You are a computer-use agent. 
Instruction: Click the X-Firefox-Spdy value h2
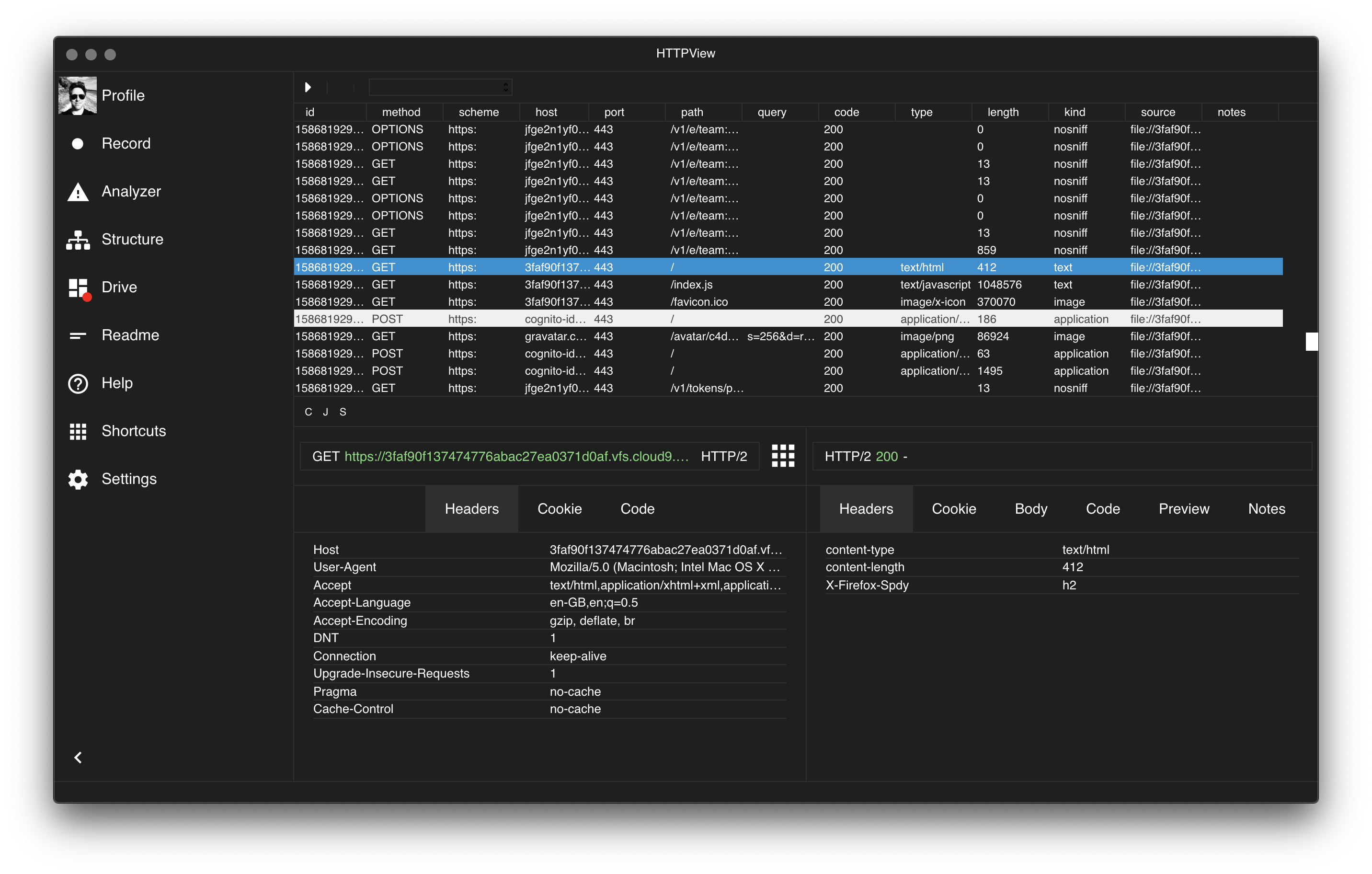coord(1069,585)
